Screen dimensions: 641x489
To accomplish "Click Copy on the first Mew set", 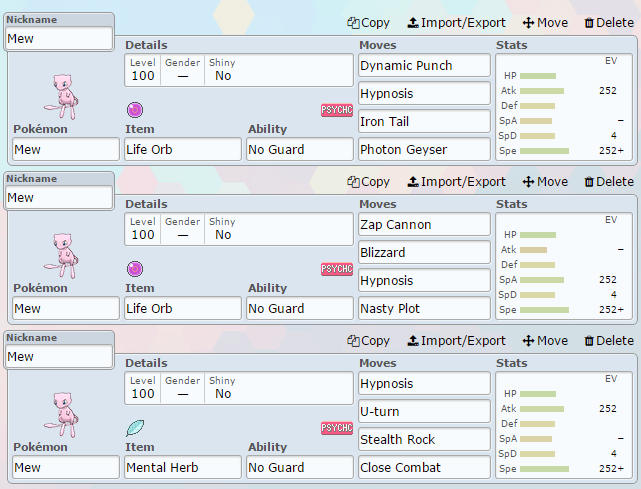I will pos(368,23).
